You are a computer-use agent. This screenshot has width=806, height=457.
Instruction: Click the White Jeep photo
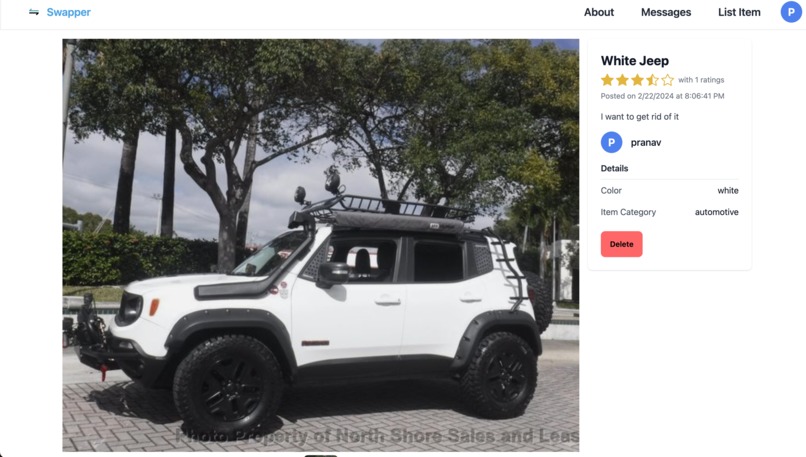click(x=321, y=245)
